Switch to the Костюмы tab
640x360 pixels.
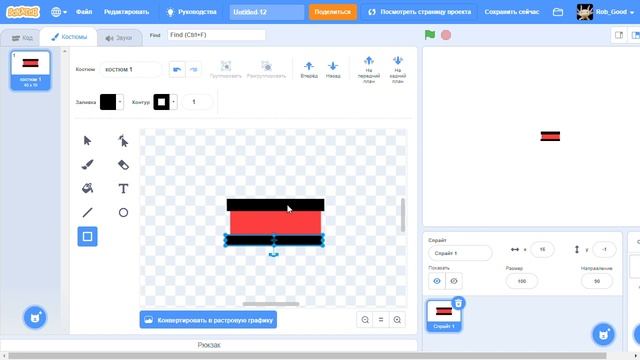[69, 37]
